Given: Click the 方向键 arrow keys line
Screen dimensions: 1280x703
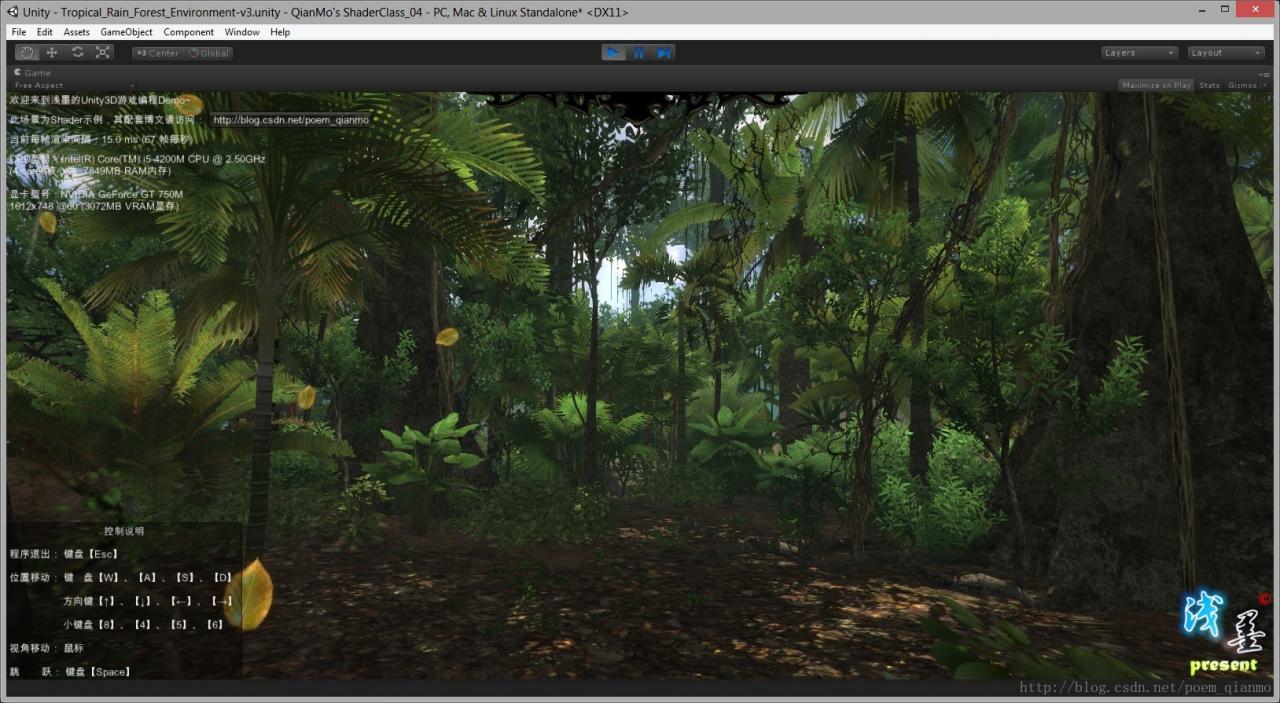Looking at the screenshot, I should [x=148, y=601].
